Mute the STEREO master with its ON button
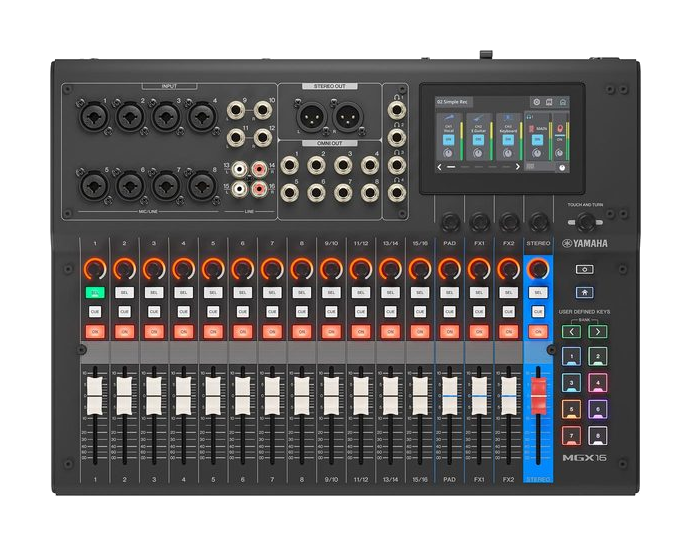The image size is (691, 546). coord(538,331)
